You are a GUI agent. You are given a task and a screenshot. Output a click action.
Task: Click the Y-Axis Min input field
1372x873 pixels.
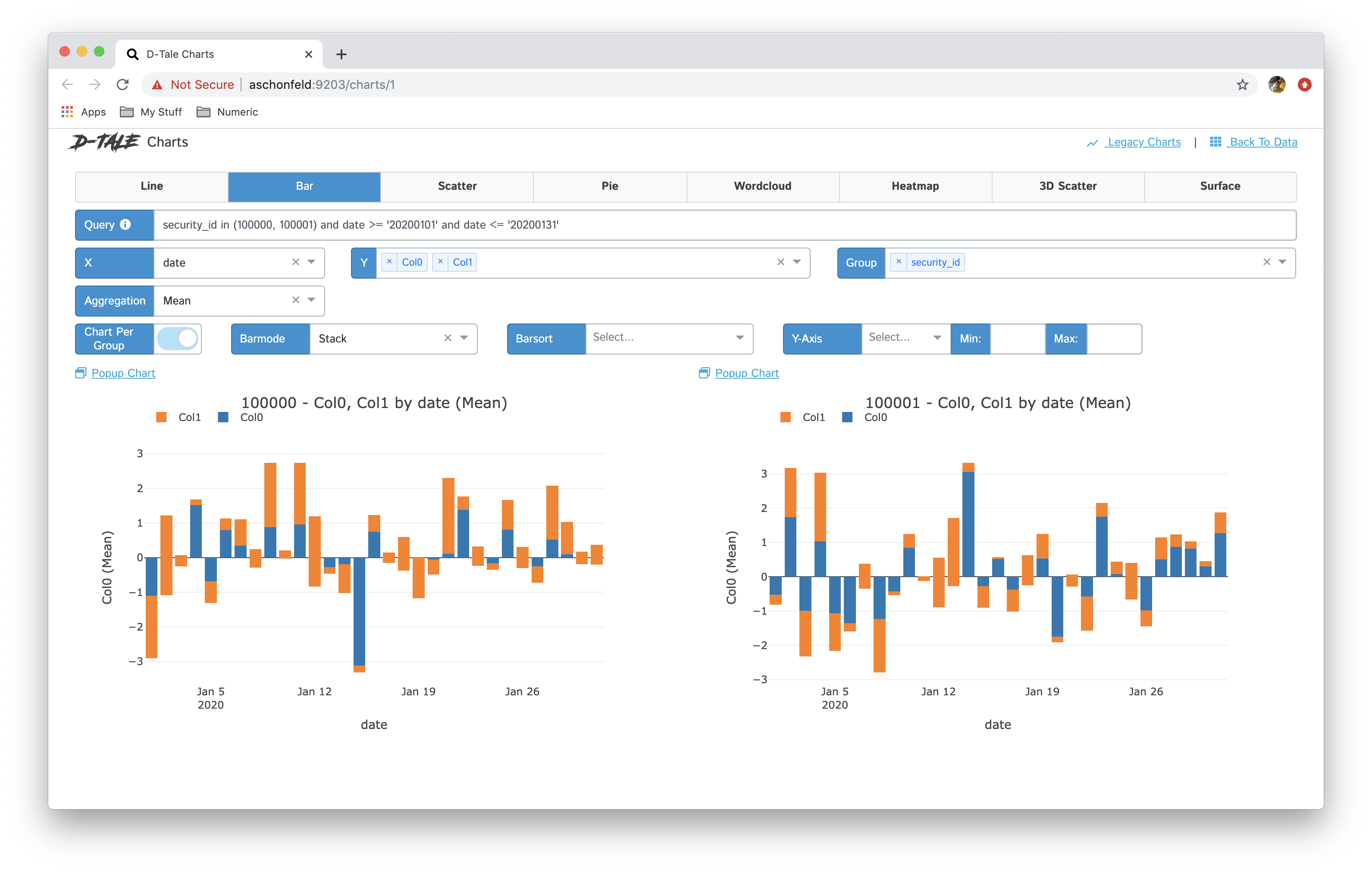pos(1017,339)
